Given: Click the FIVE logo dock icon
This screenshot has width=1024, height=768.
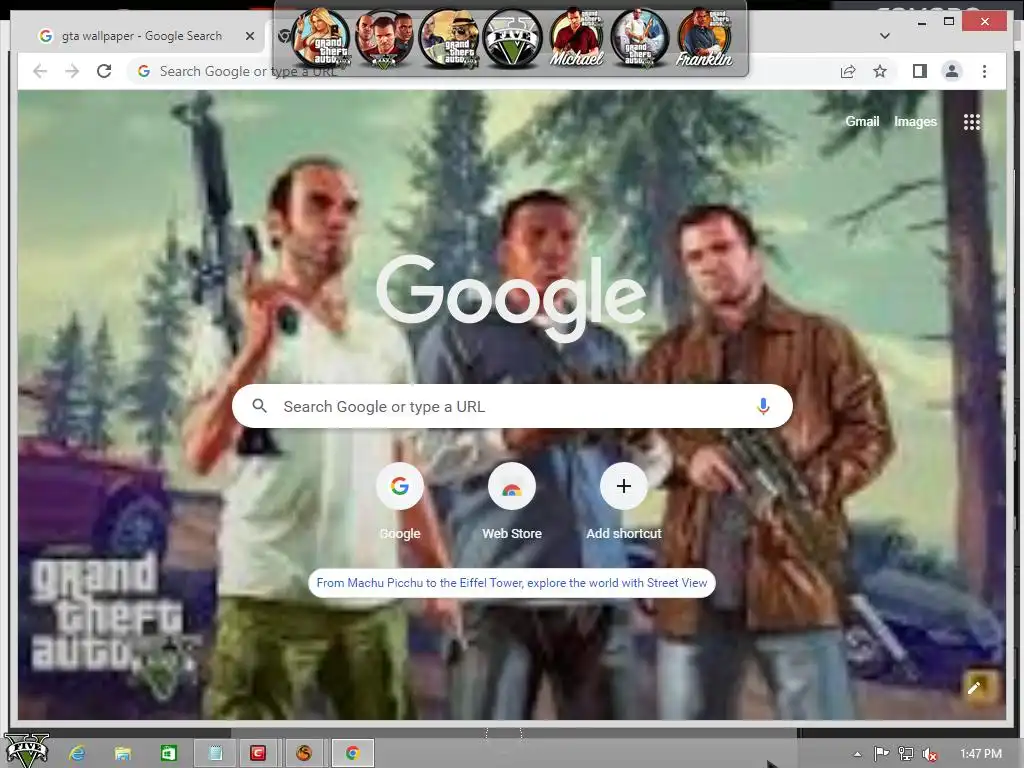Looking at the screenshot, I should tap(513, 39).
